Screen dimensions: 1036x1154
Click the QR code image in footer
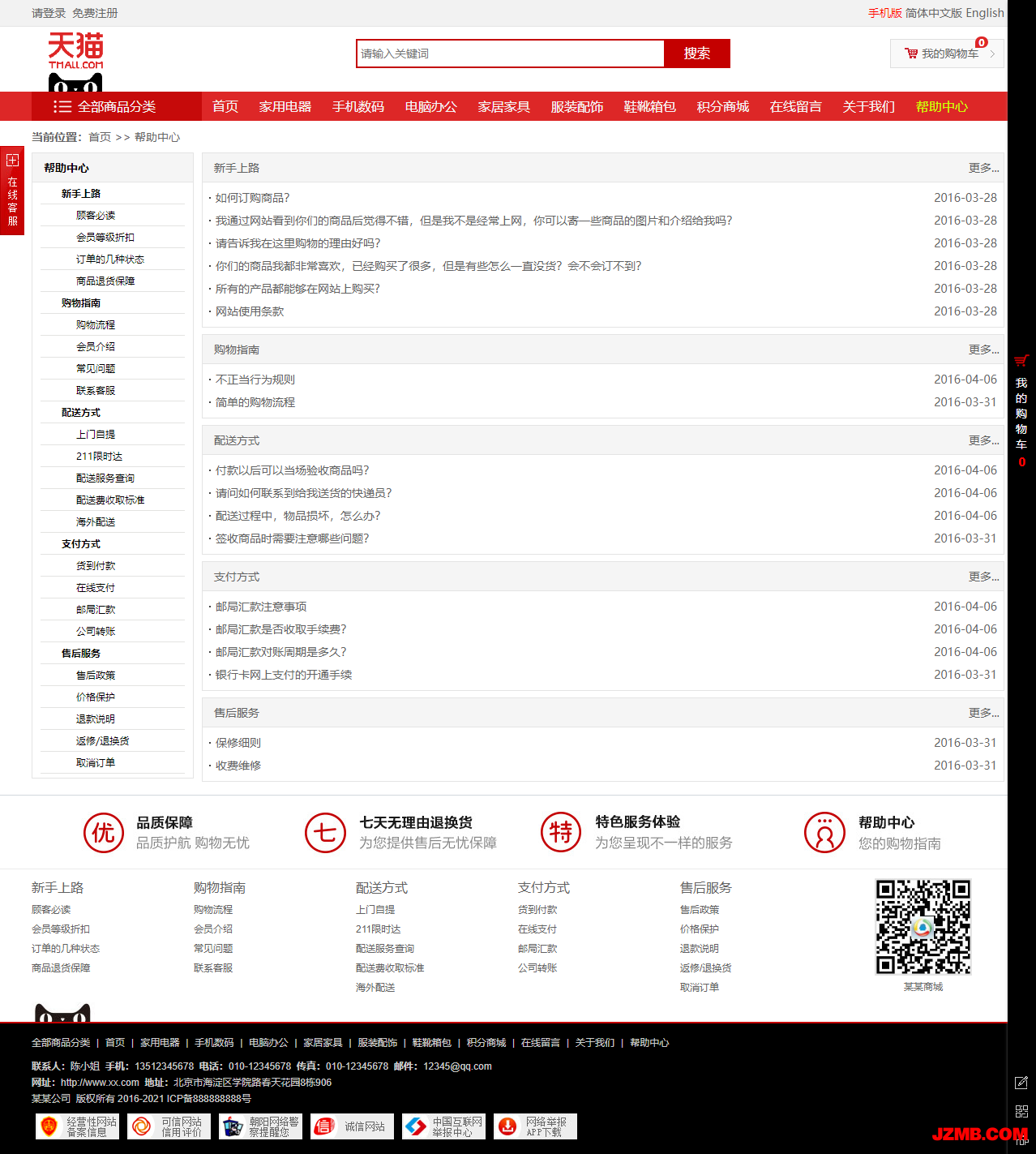click(923, 927)
